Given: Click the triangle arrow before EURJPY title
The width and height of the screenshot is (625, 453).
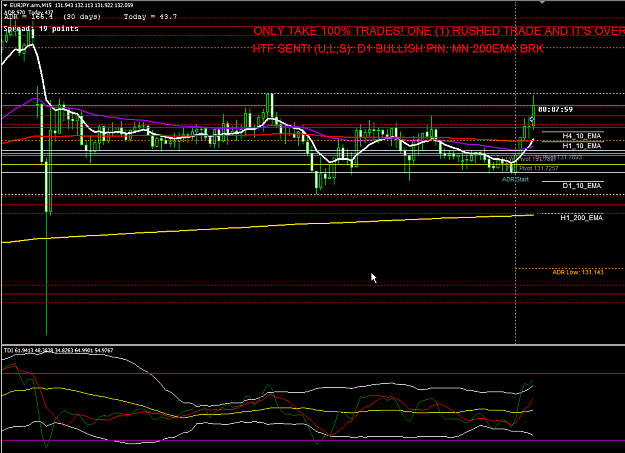Looking at the screenshot, I should coord(5,5).
